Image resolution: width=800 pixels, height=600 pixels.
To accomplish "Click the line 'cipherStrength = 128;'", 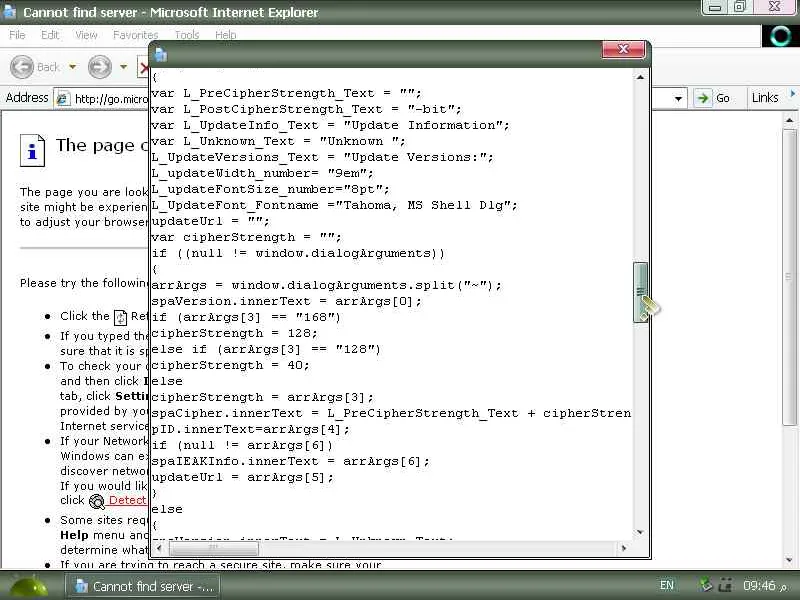I will click(x=234, y=333).
